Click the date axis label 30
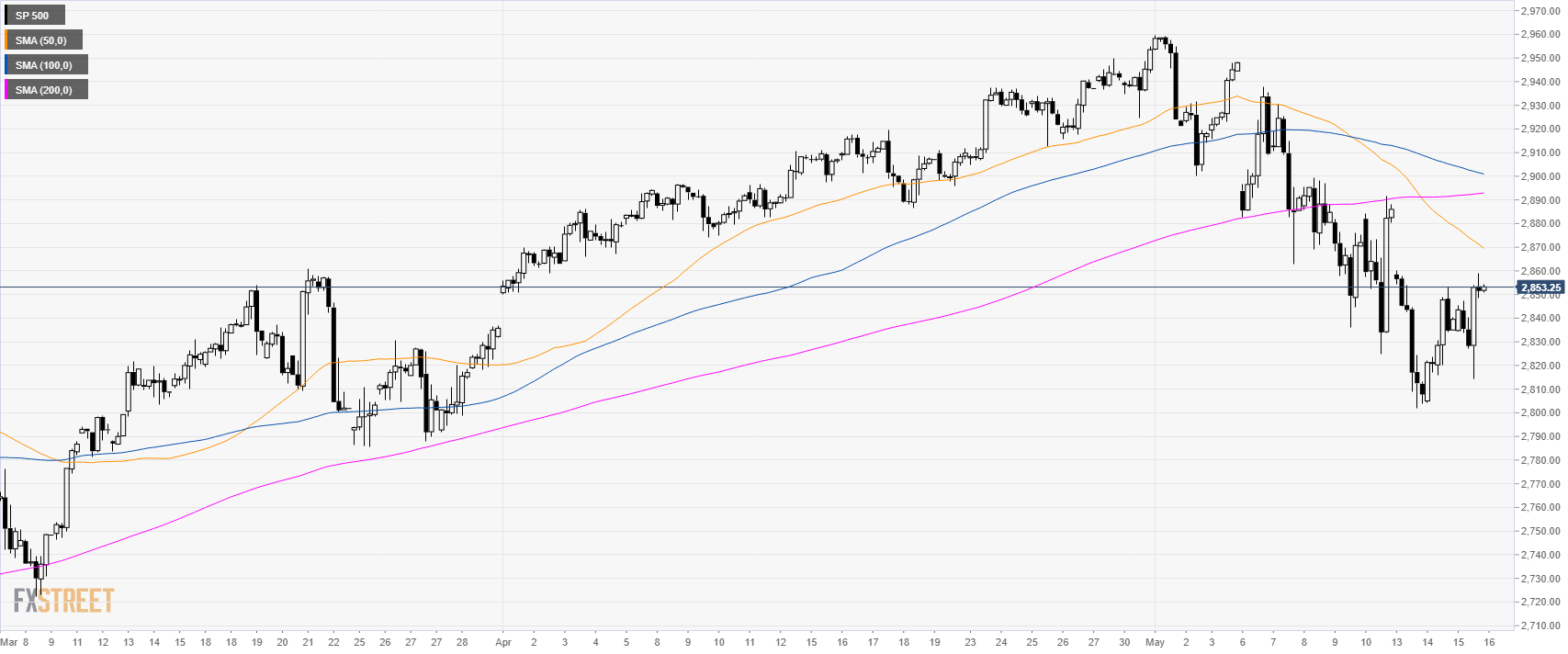1568x654 pixels. coord(1124,642)
